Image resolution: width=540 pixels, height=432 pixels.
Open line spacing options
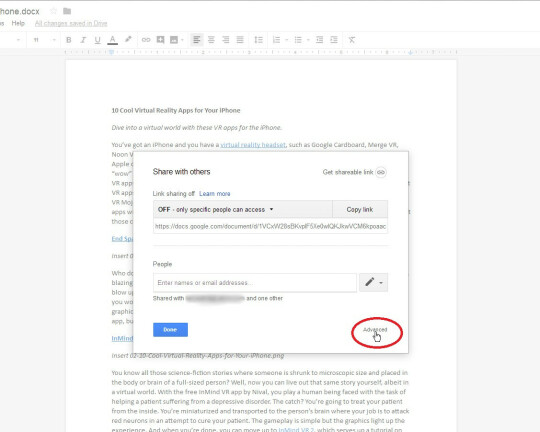click(x=258, y=40)
